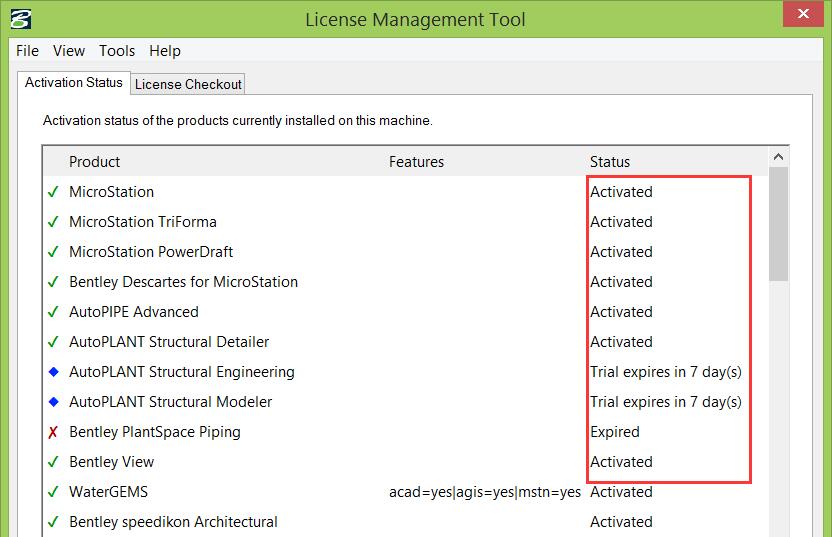Image resolution: width=832 pixels, height=537 pixels.
Task: Open the File menu
Action: tap(28, 51)
